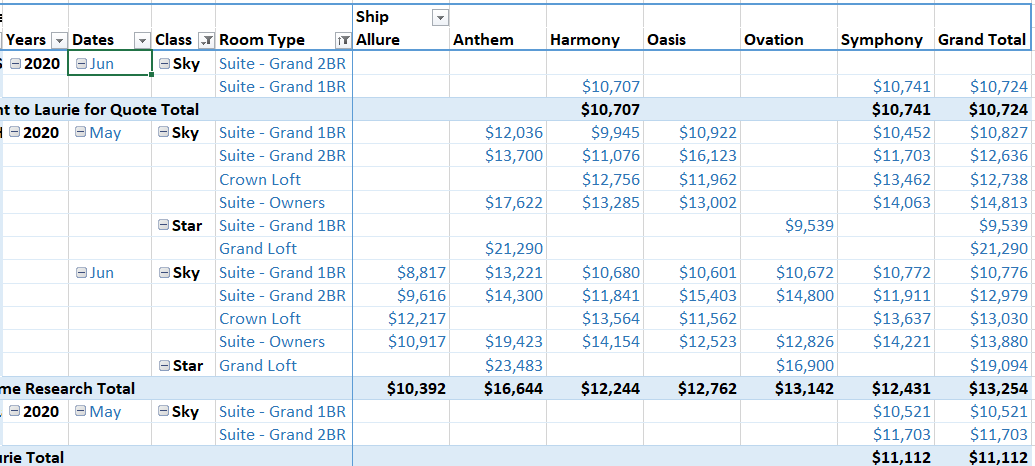The image size is (1035, 466).
Task: Open the Room Type sort filter button
Action: 343,41
